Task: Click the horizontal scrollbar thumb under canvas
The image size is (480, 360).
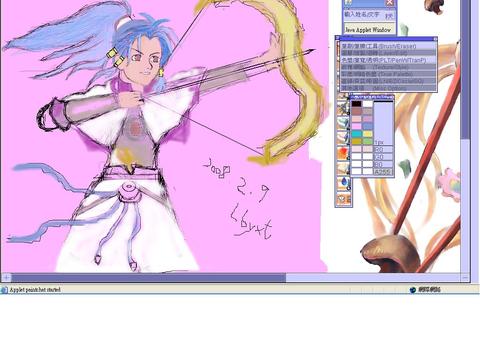Action: (149, 278)
